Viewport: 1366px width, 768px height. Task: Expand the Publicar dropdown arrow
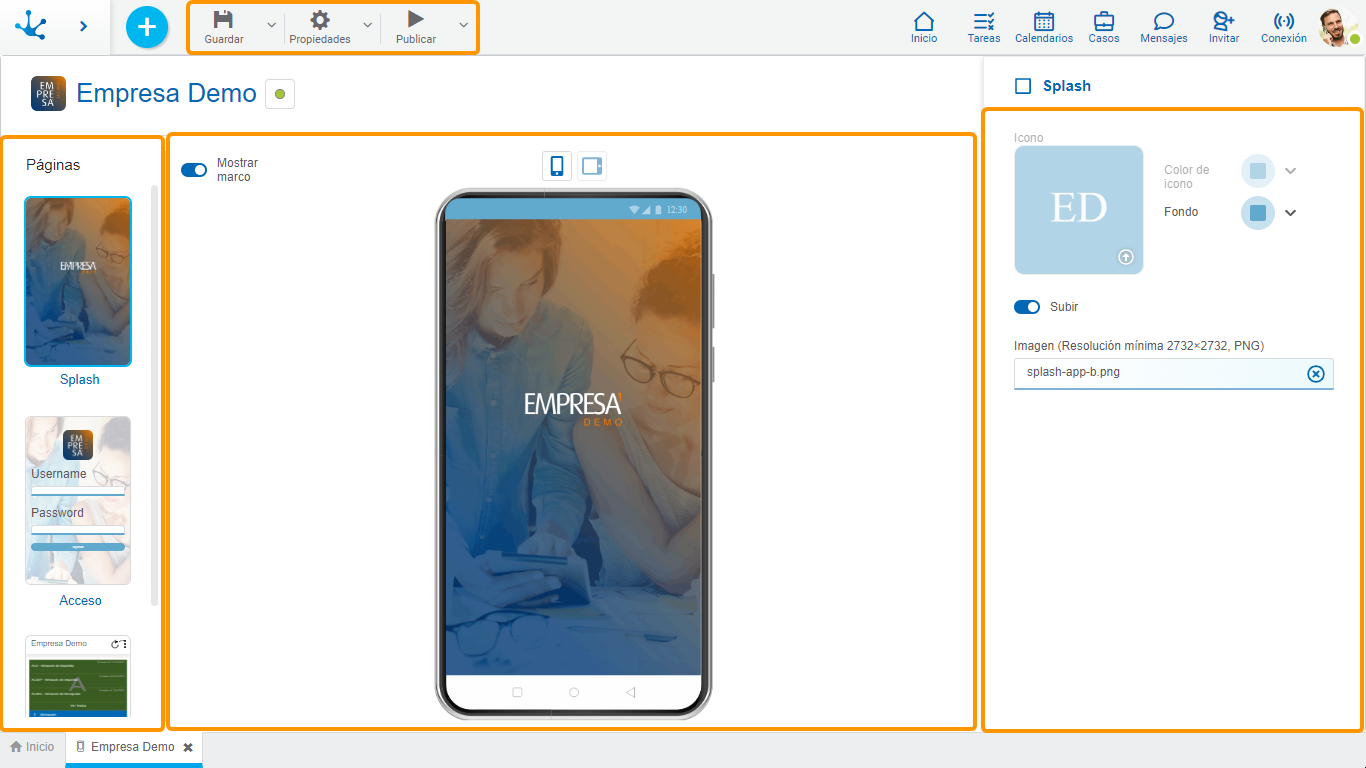[463, 25]
